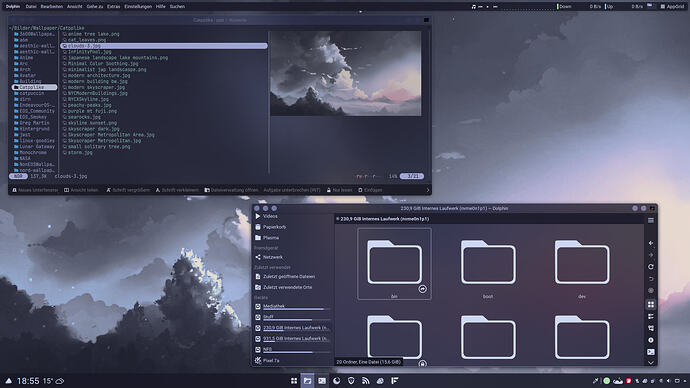The width and height of the screenshot is (690, 388).
Task: Open the 230,9 GiB Internes Laufwerk in the sidebar
Action: [292, 328]
